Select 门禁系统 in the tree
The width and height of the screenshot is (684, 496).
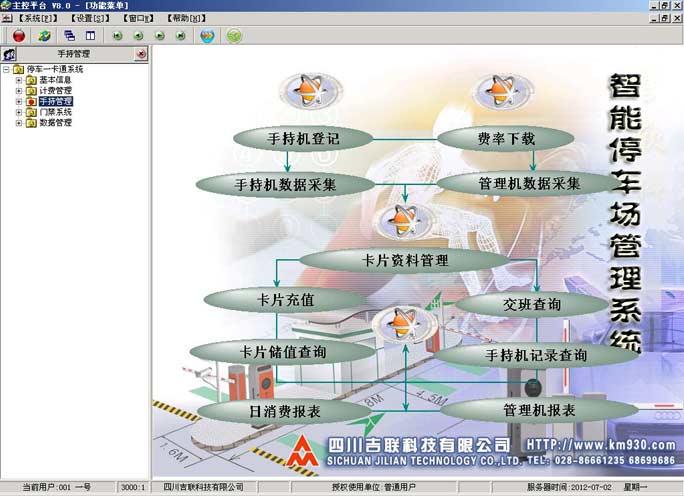click(55, 112)
